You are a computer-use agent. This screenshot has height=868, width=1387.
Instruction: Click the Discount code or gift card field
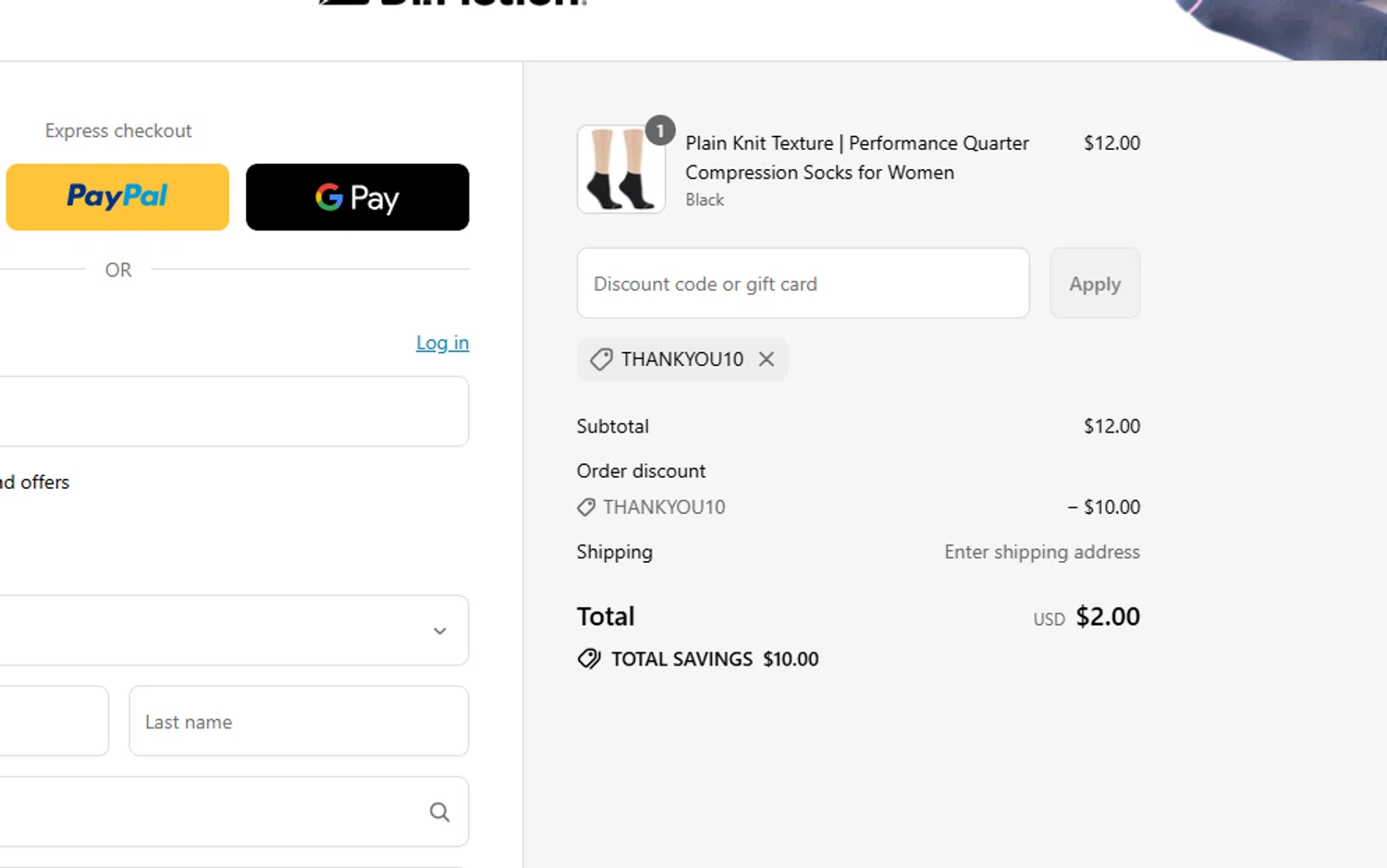pos(803,283)
